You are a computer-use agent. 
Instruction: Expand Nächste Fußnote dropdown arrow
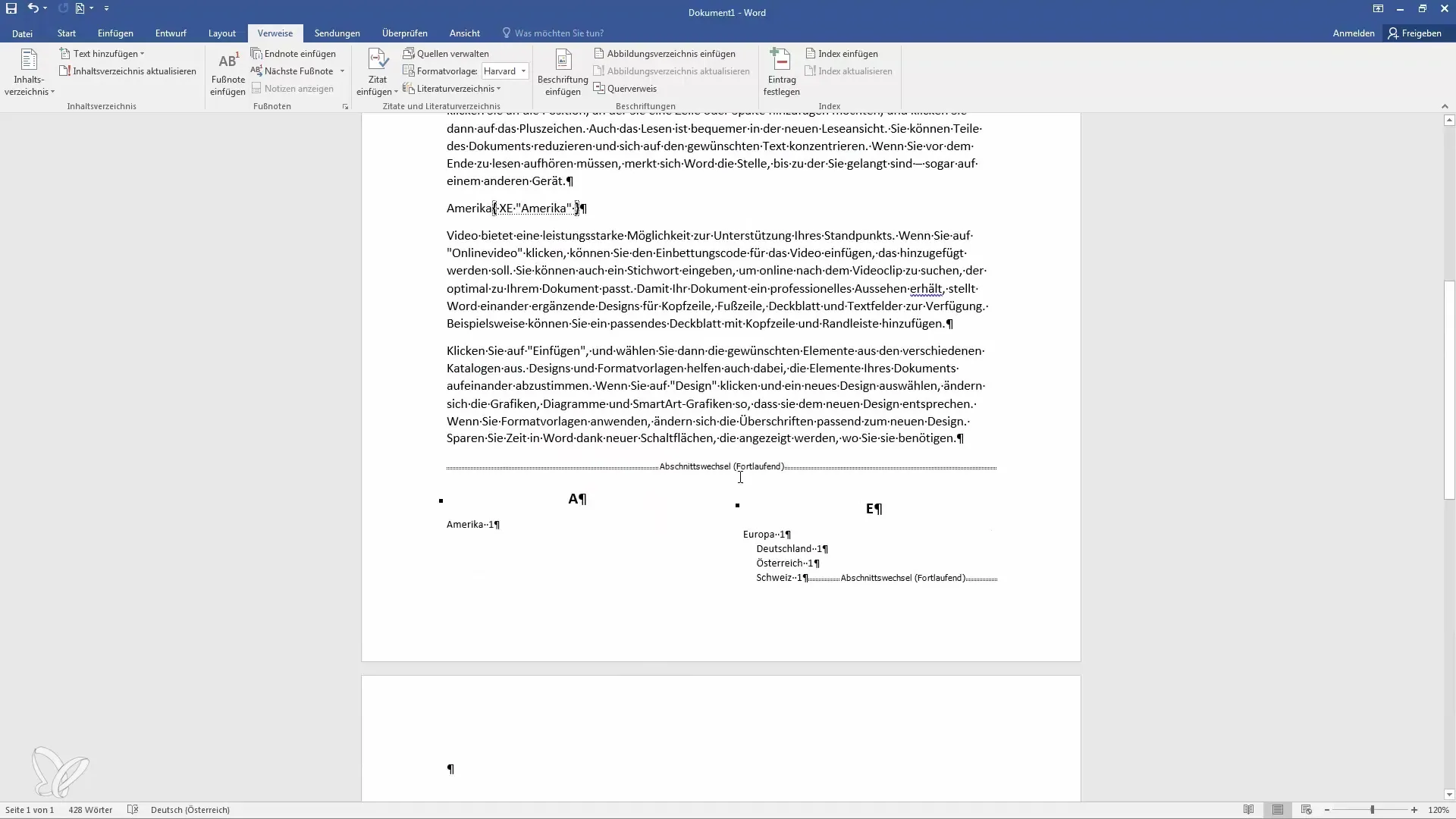pos(343,71)
